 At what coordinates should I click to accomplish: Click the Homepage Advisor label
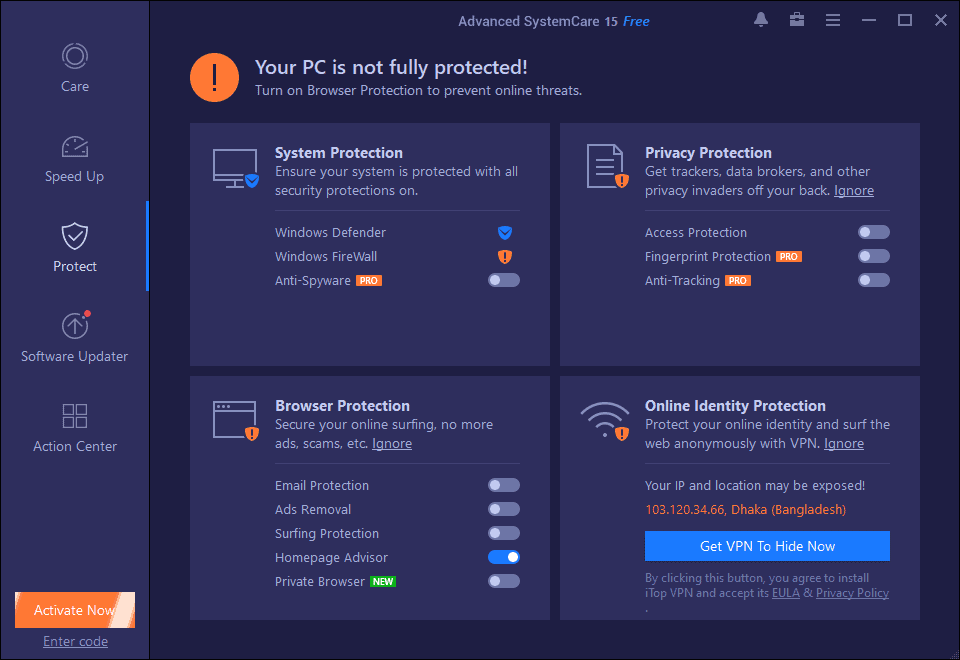pyautogui.click(x=331, y=558)
